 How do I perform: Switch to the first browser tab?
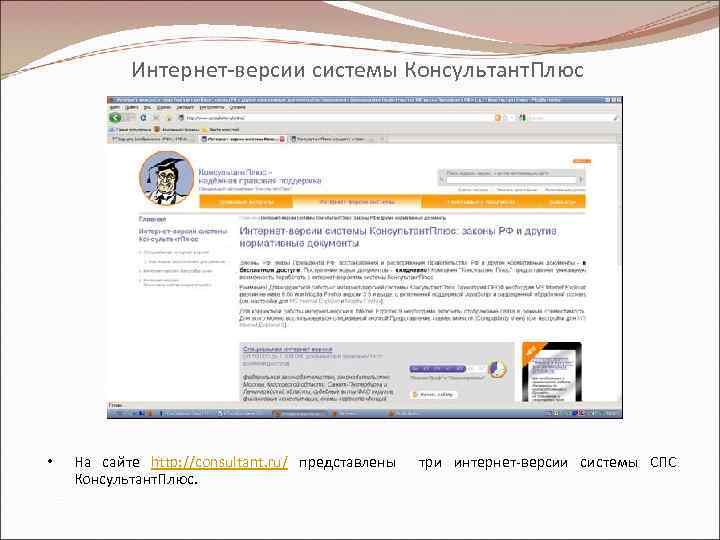click(x=153, y=138)
